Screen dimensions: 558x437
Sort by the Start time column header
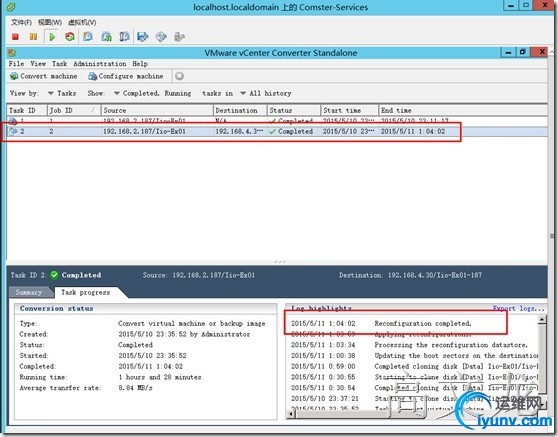(350, 110)
